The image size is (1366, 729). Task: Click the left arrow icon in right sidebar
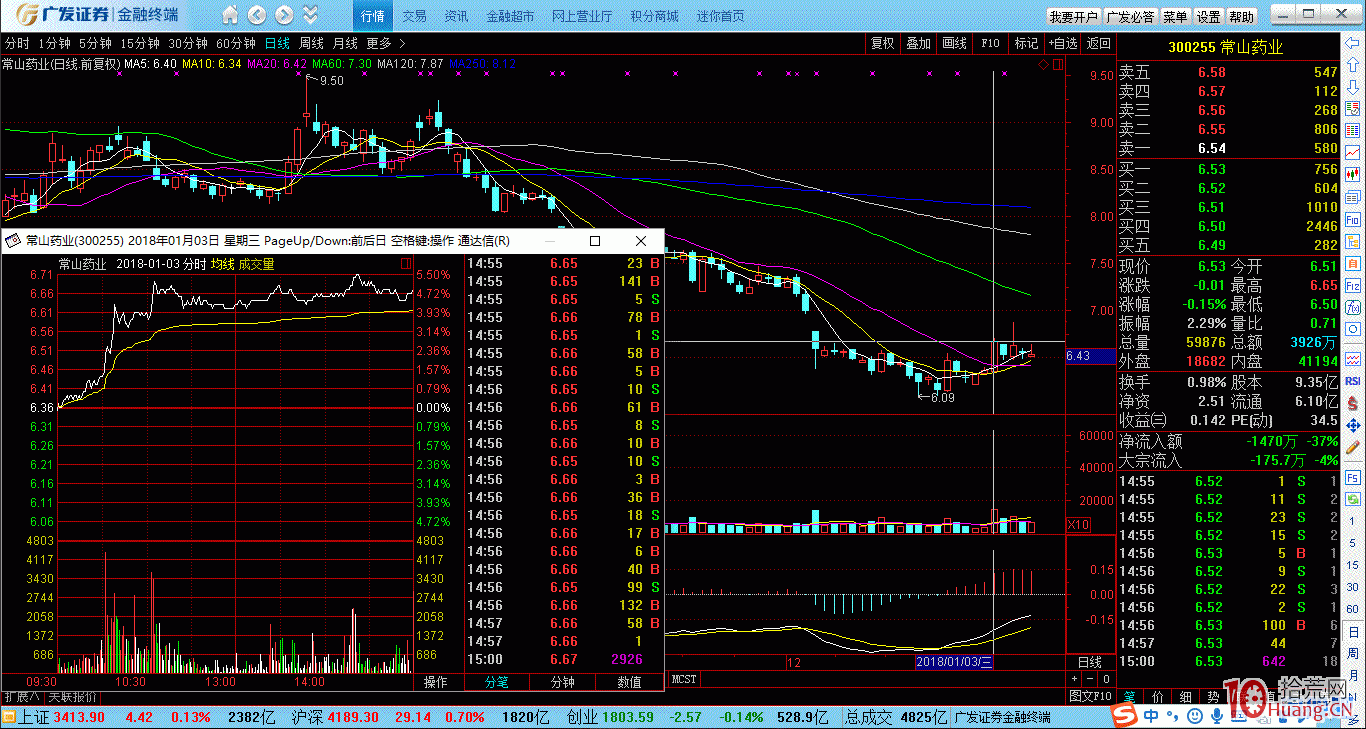pyautogui.click(x=1352, y=43)
